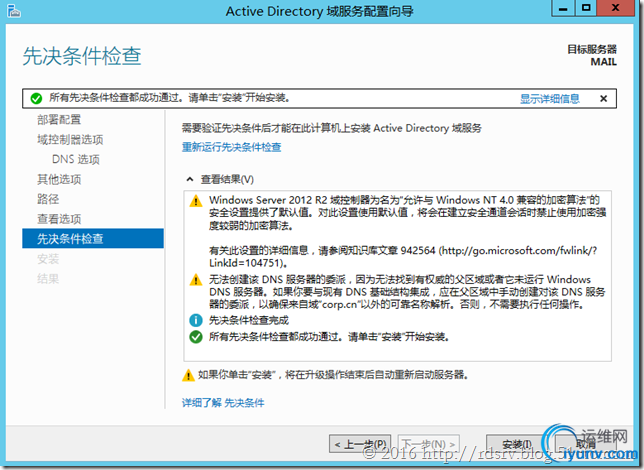Click the disabled 下一步(N) button
Viewport: 644px width, 470px height.
pyautogui.click(x=428, y=444)
